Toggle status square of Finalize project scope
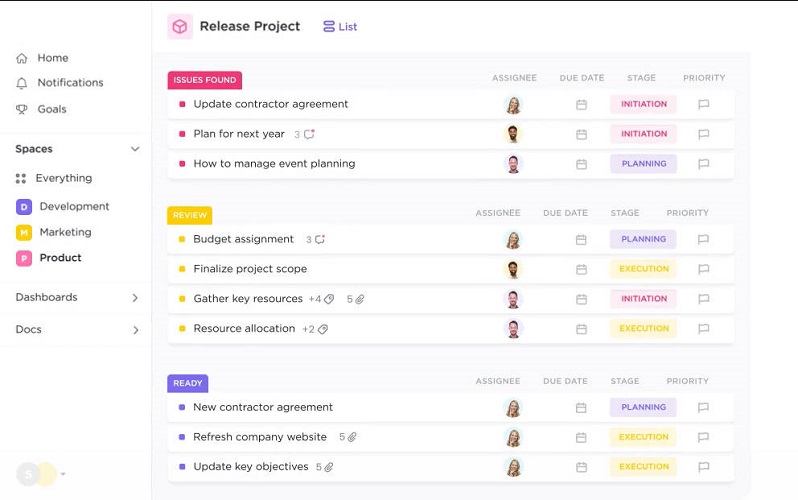 (182, 269)
